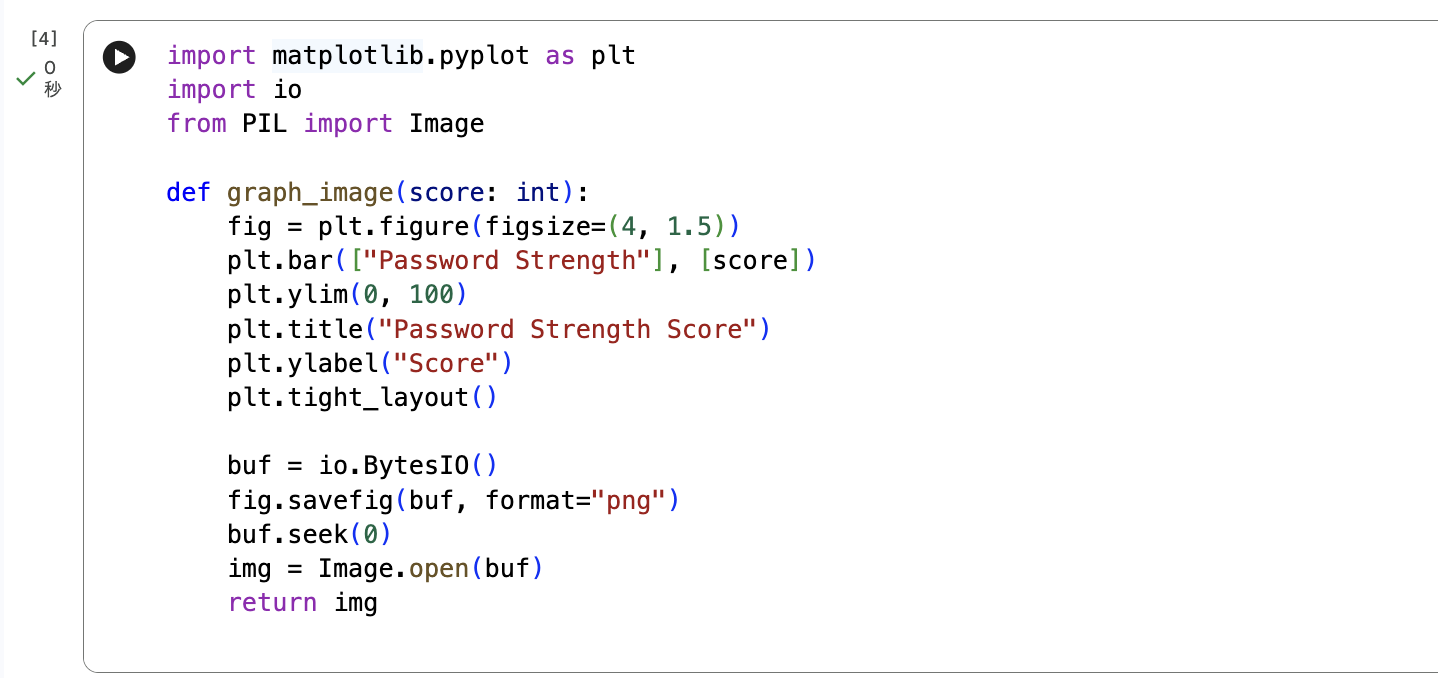
Task: Click the Run cell play button
Action: click(119, 57)
